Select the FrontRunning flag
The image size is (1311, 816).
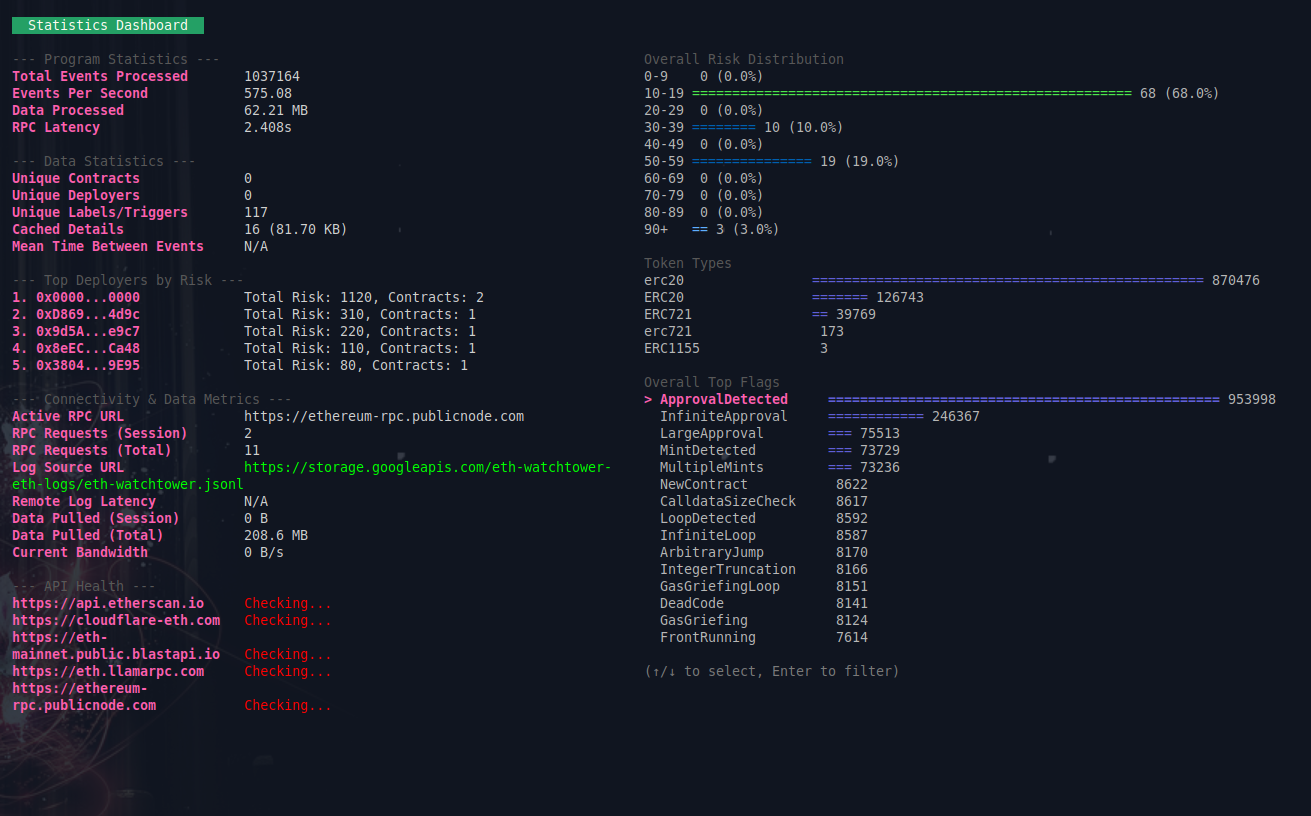(x=707, y=638)
